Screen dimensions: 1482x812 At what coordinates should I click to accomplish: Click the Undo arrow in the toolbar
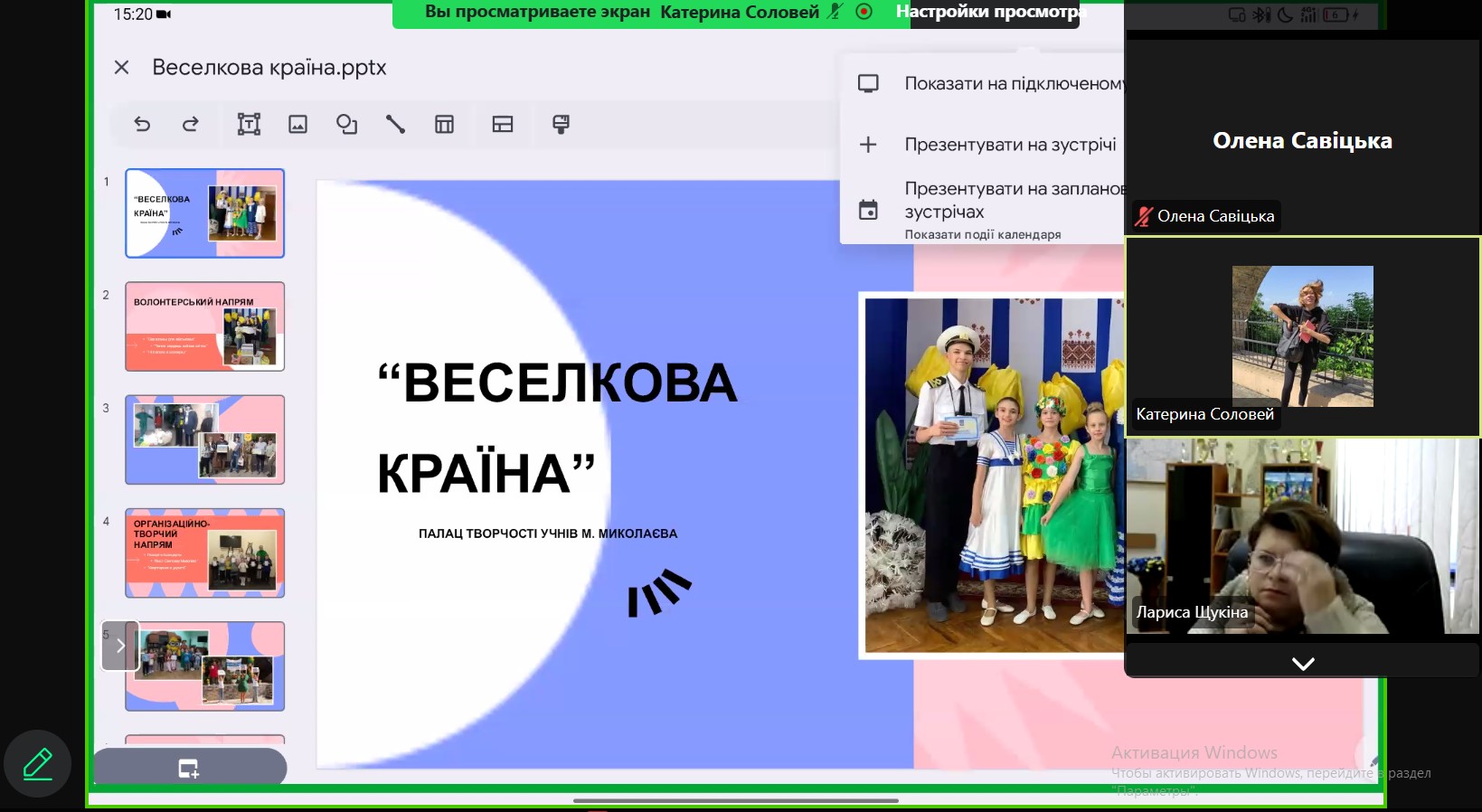click(x=142, y=125)
